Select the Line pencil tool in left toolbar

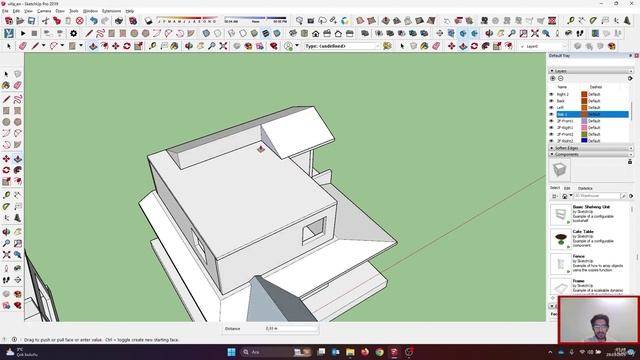tap(6, 99)
